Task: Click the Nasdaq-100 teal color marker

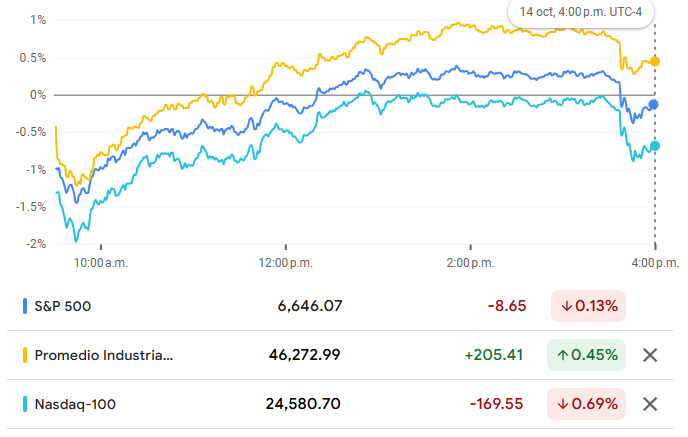Action: click(x=24, y=404)
